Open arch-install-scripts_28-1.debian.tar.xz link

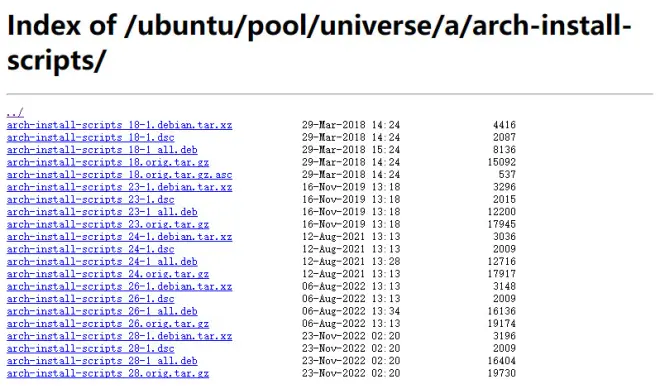pos(120,336)
